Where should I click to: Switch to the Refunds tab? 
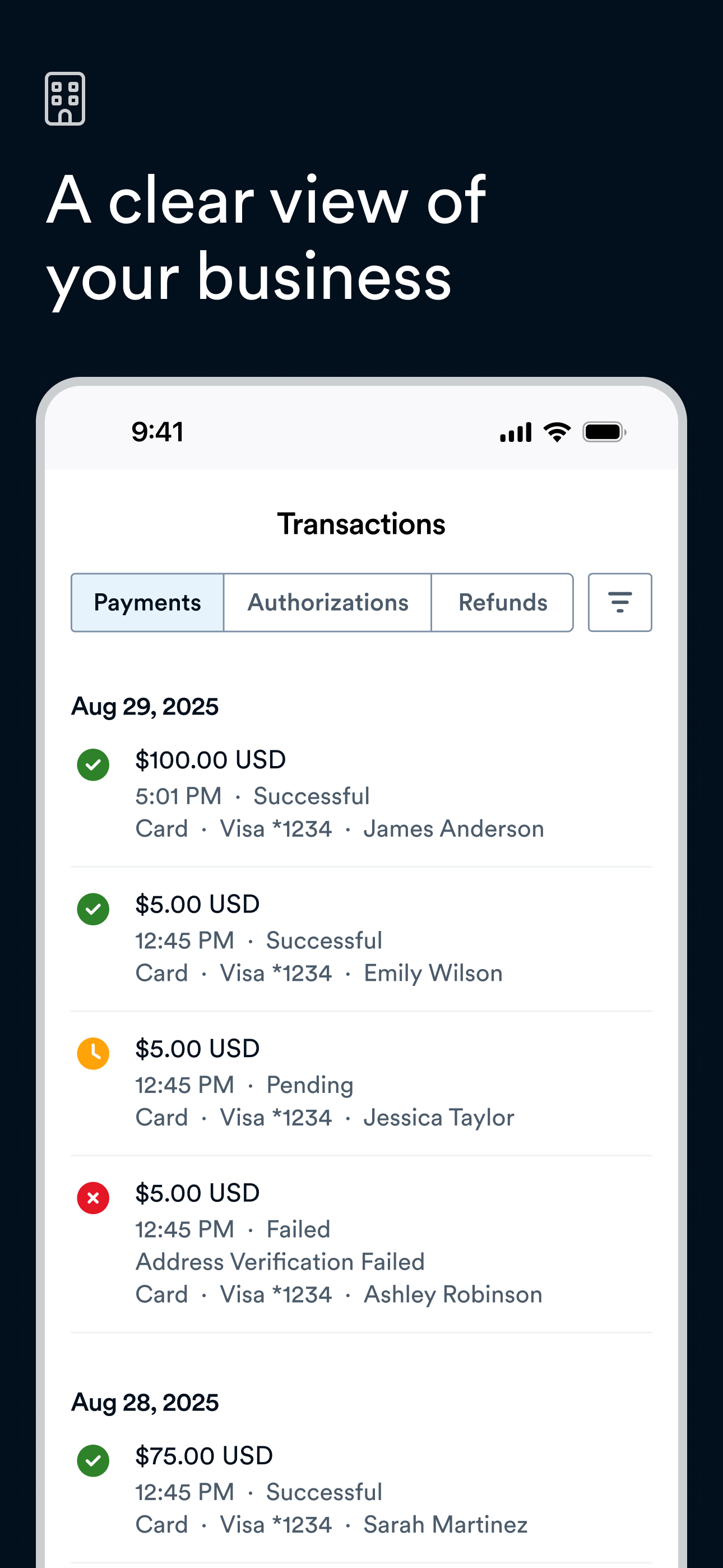click(x=503, y=603)
